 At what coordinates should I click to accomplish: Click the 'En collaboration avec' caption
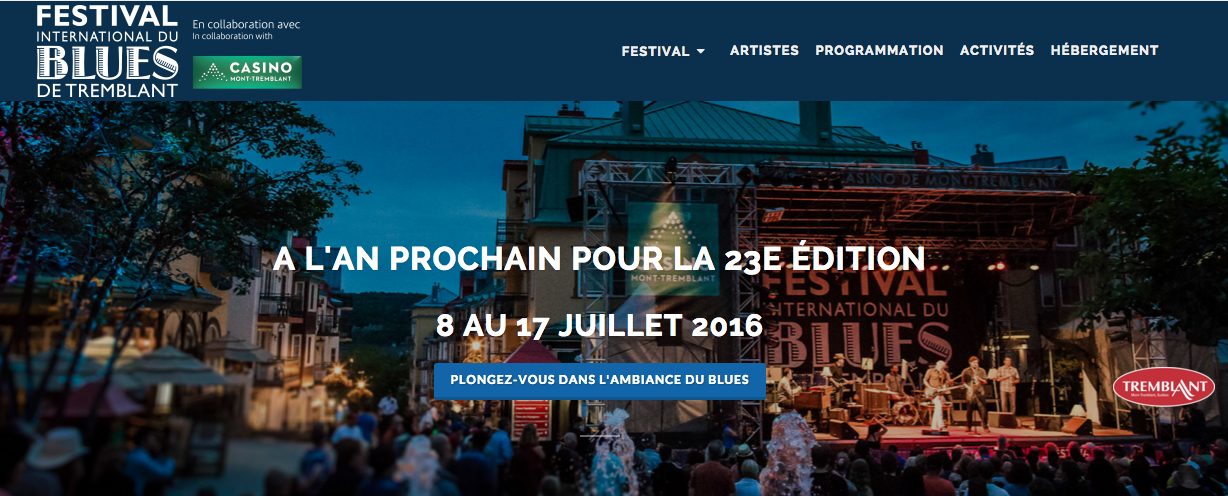[246, 24]
